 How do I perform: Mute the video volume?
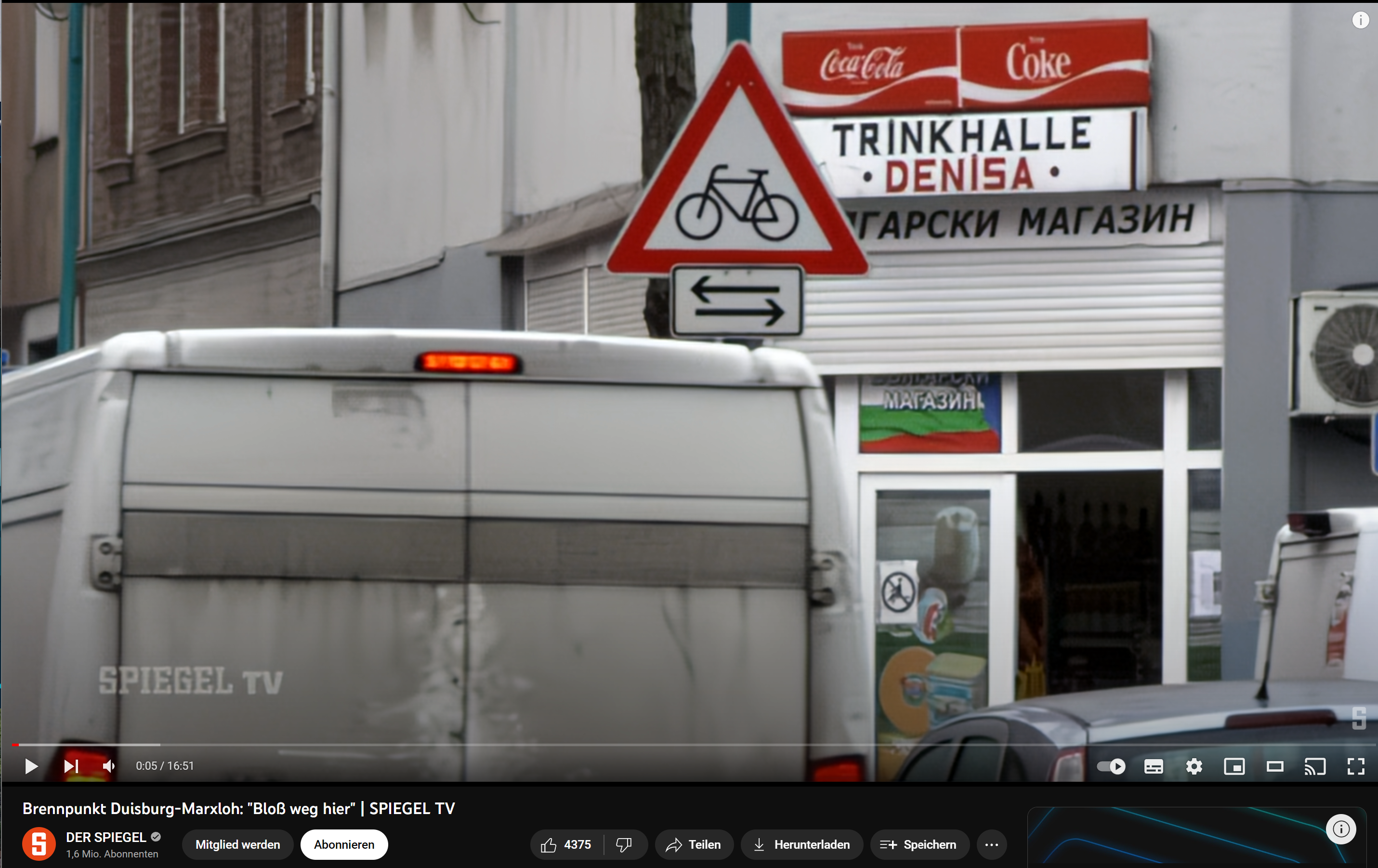109,765
